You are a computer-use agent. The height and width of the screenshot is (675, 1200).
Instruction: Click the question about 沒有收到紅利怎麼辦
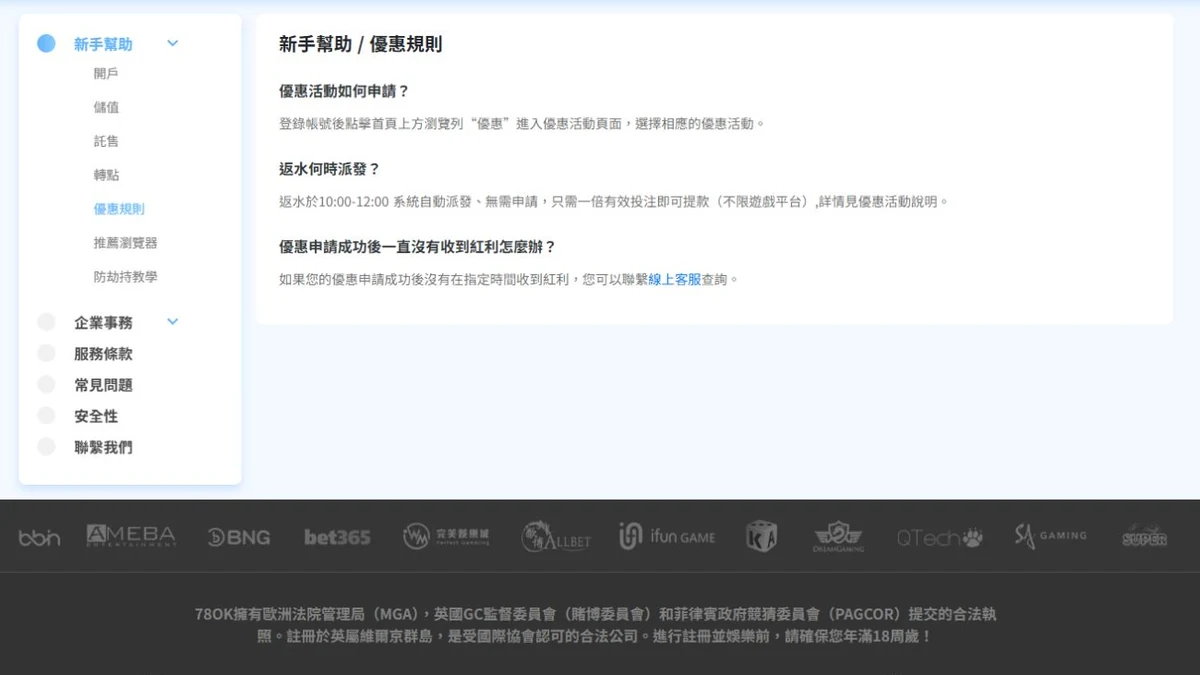coord(417,246)
